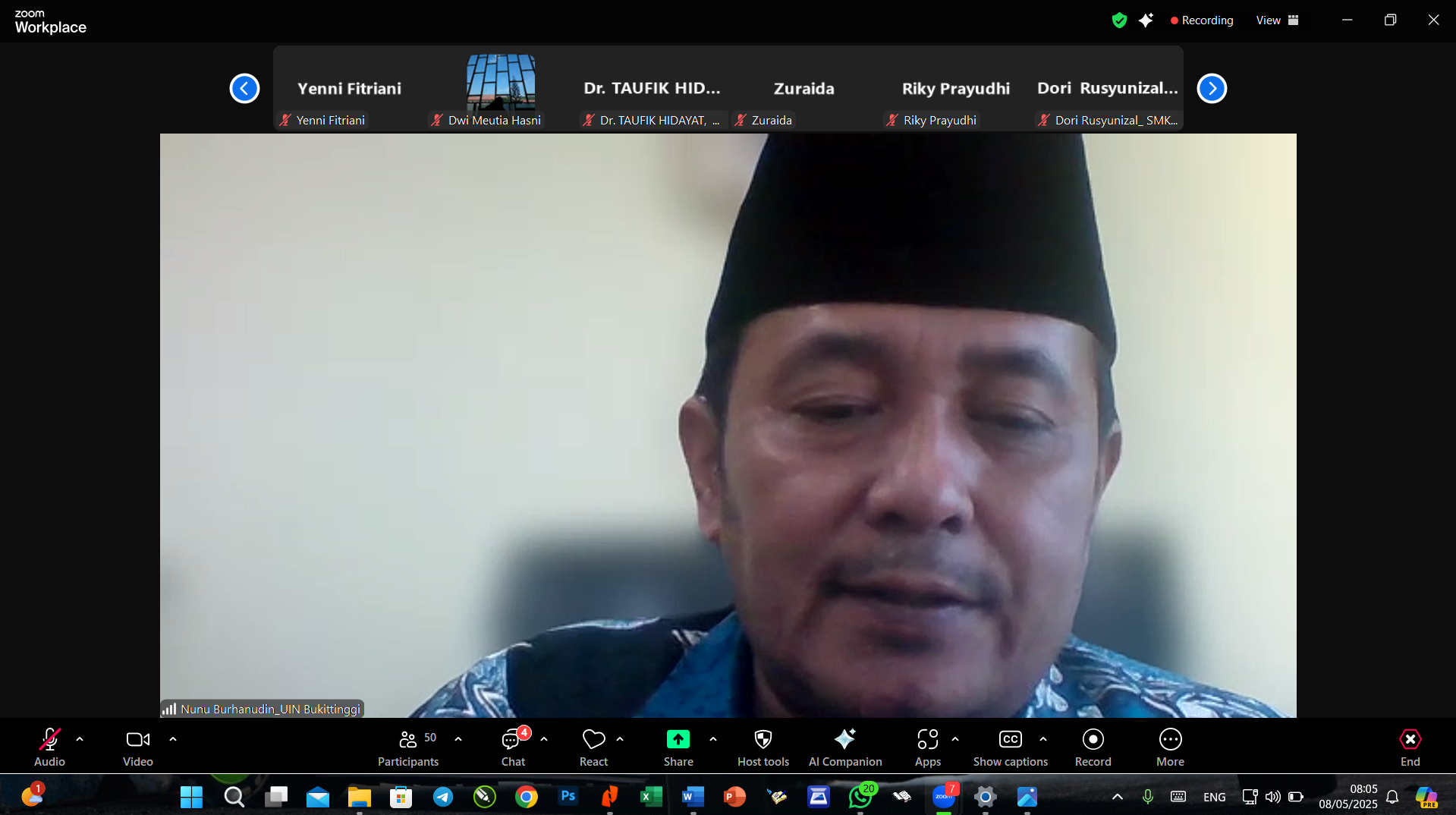
Task: Select Dori Rusyunizal participant tile
Action: pos(1108,88)
